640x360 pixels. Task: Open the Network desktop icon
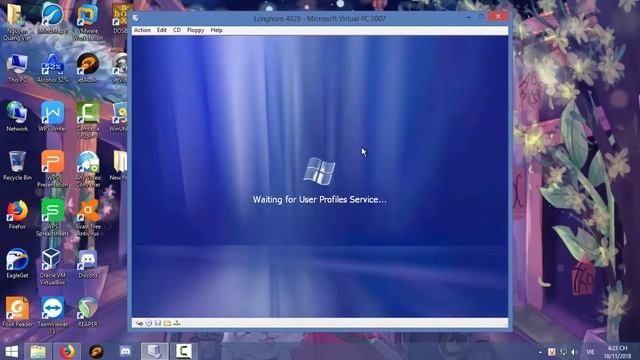pos(17,117)
